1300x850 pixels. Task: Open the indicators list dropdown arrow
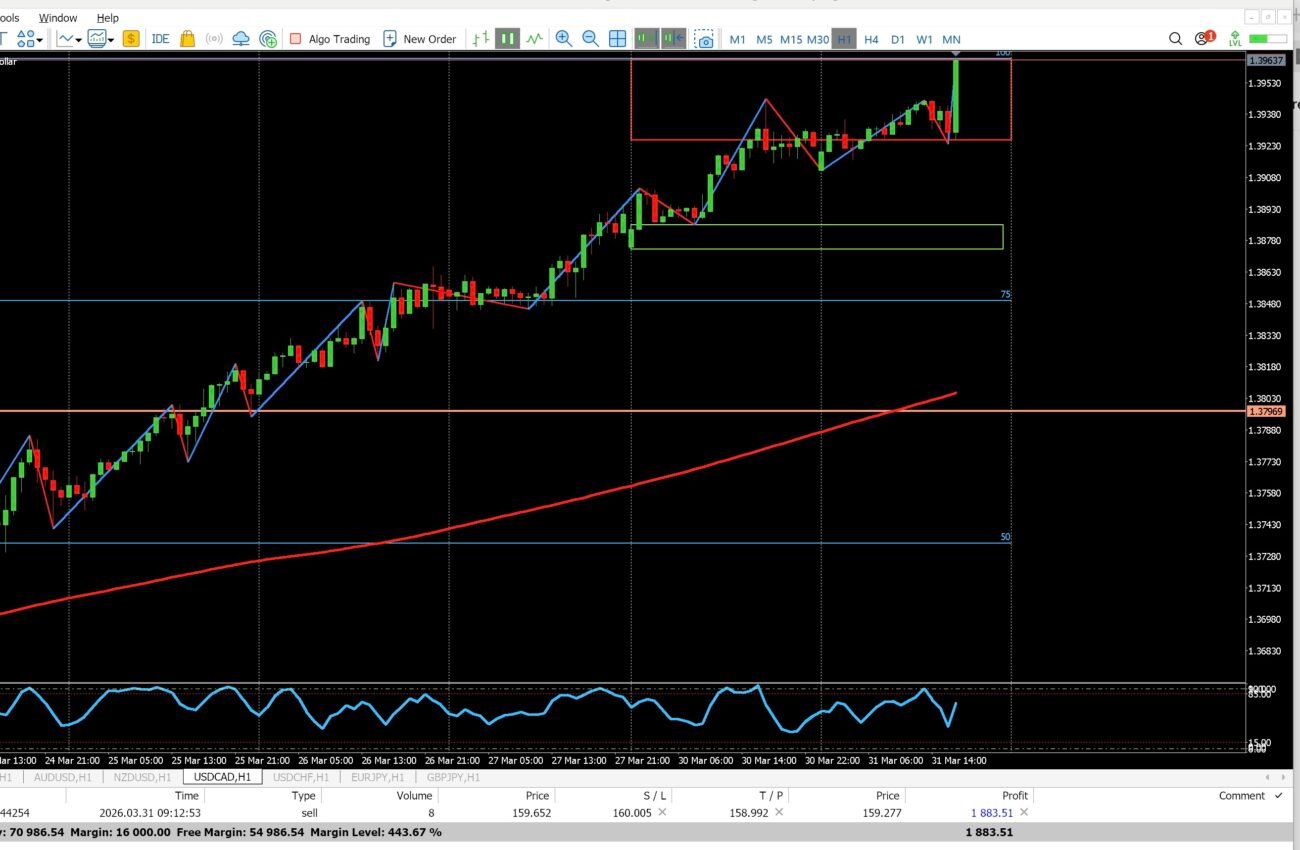click(x=111, y=40)
